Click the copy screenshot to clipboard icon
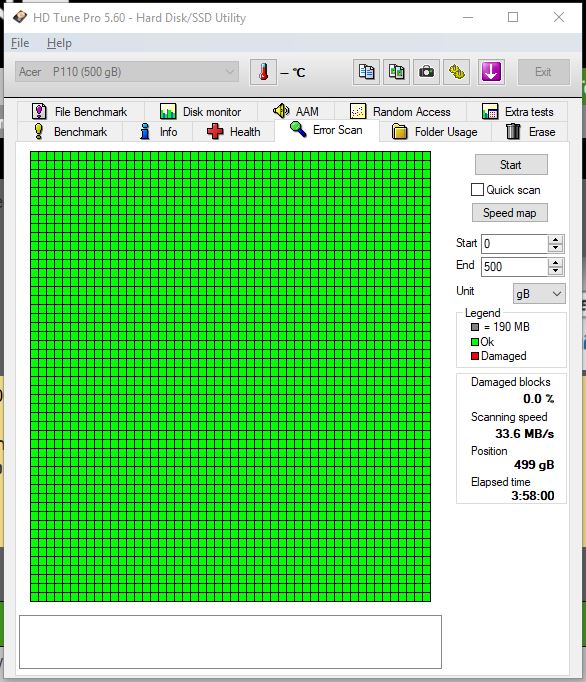The width and height of the screenshot is (586, 682). pos(396,72)
